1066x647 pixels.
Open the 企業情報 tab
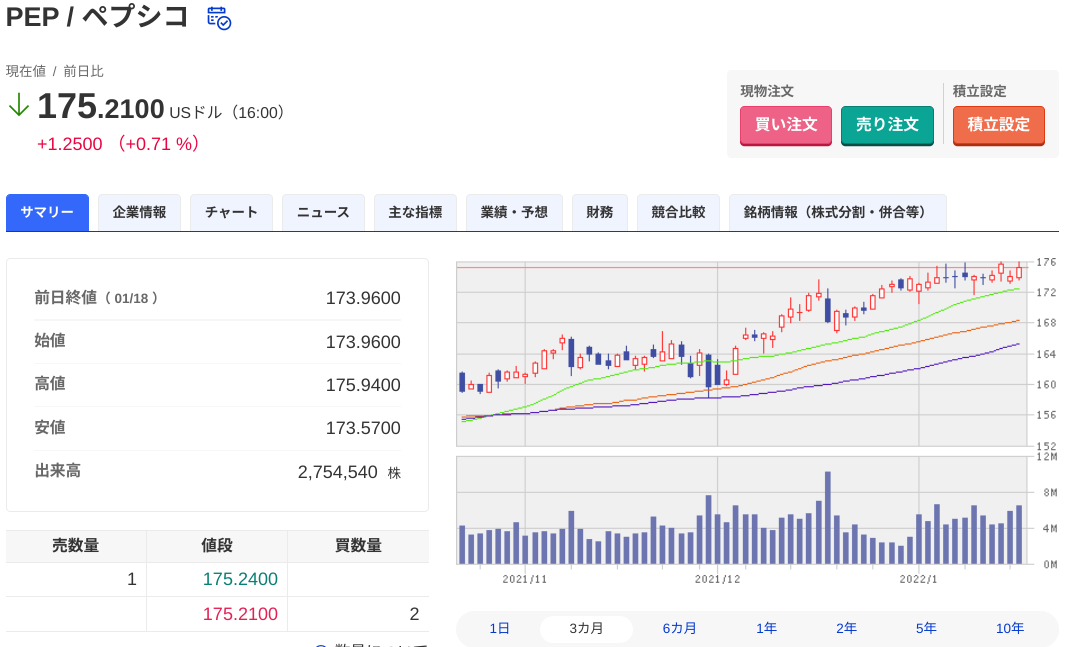(x=139, y=212)
